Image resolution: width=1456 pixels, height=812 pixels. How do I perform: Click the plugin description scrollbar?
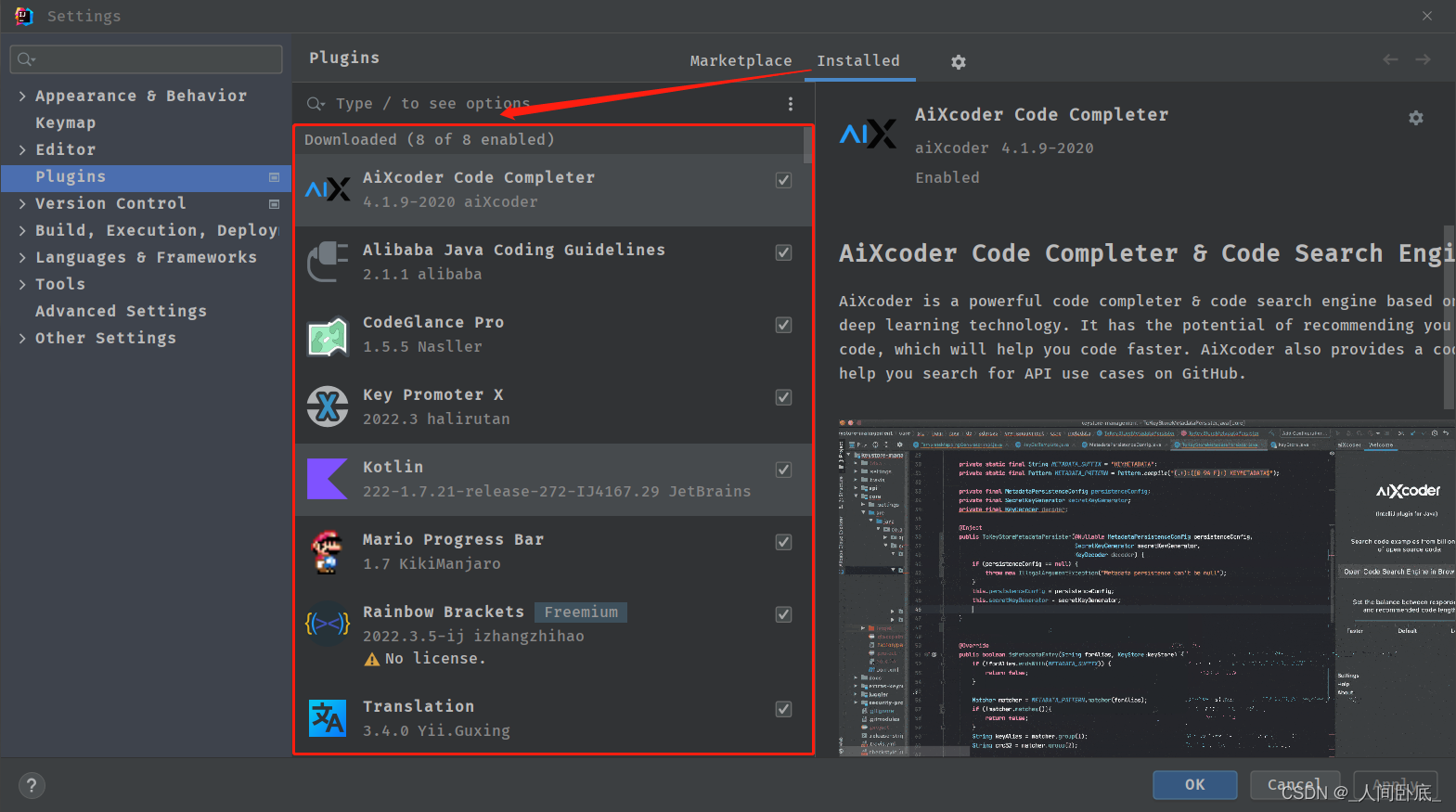click(x=1450, y=317)
